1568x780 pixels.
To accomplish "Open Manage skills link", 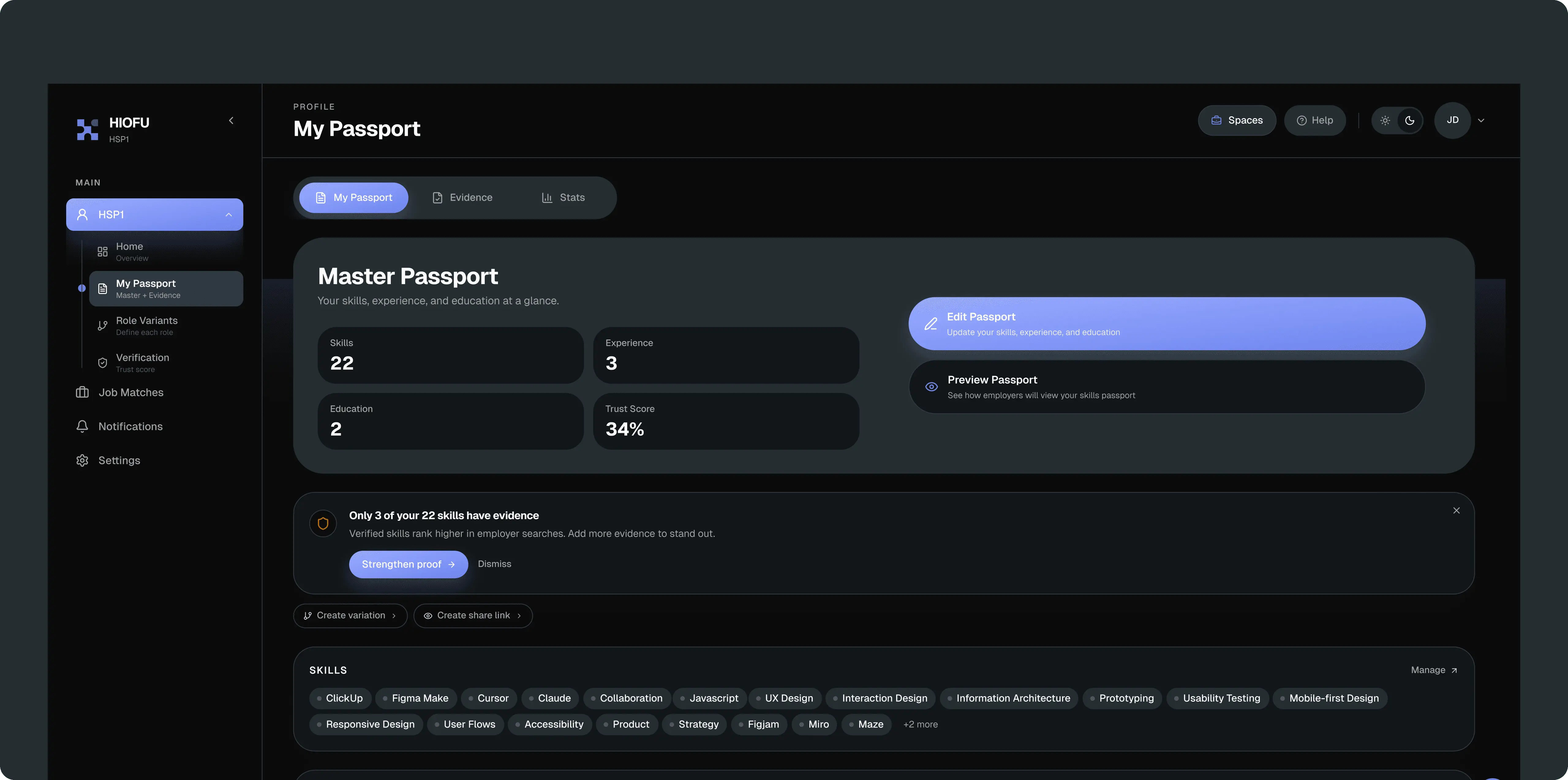I will coord(1434,670).
